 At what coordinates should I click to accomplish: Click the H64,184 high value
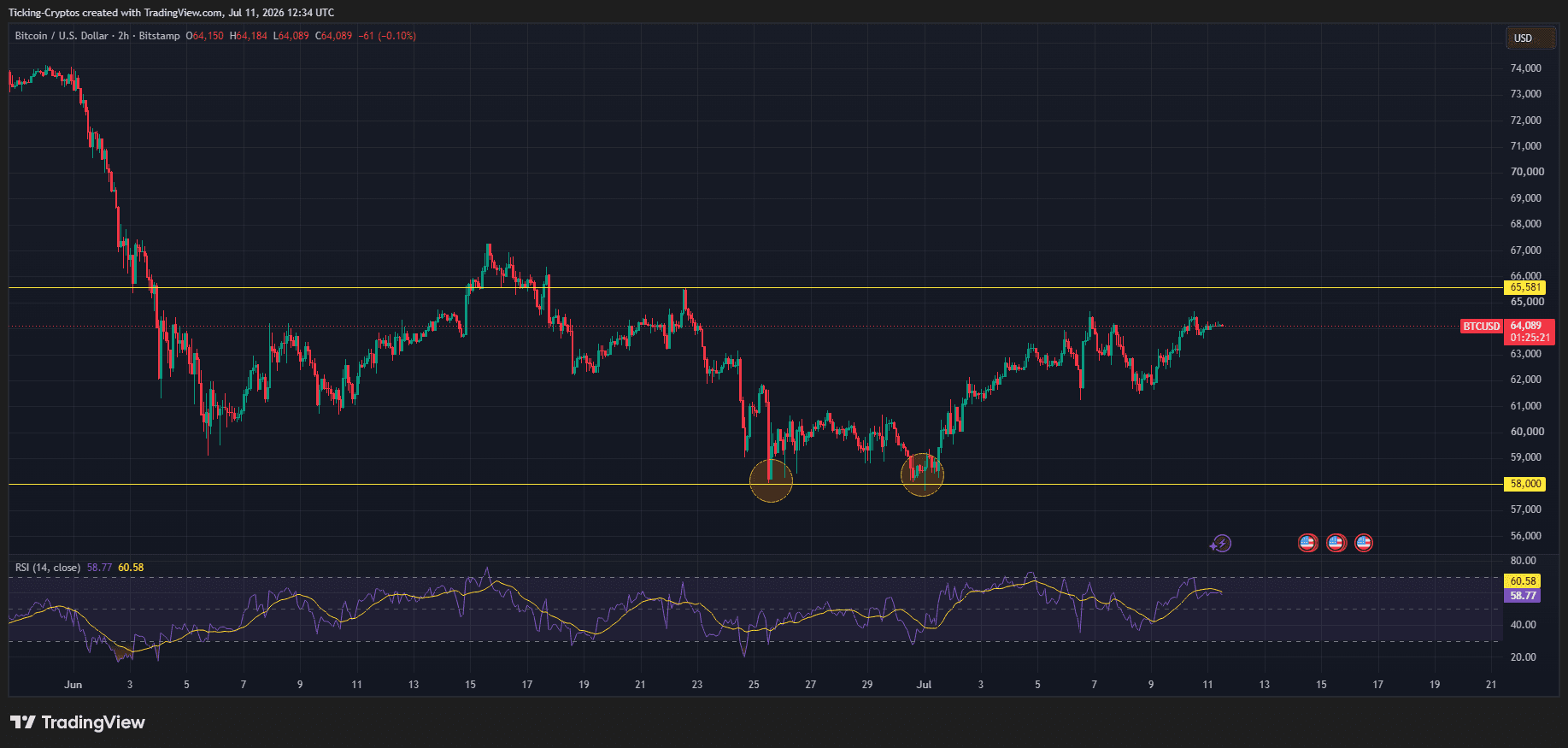tap(249, 36)
